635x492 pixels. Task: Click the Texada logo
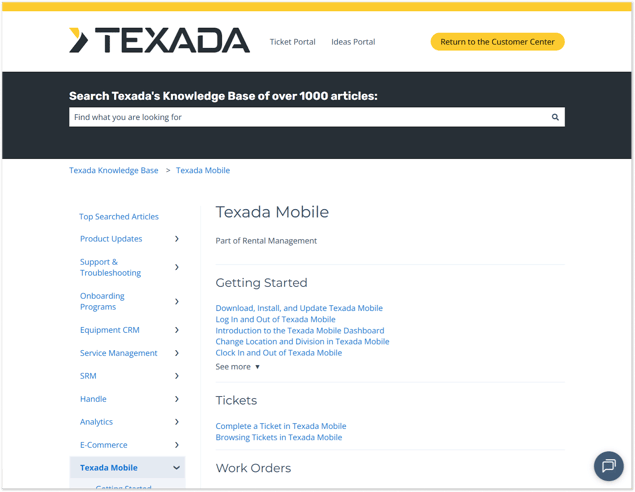click(x=159, y=40)
